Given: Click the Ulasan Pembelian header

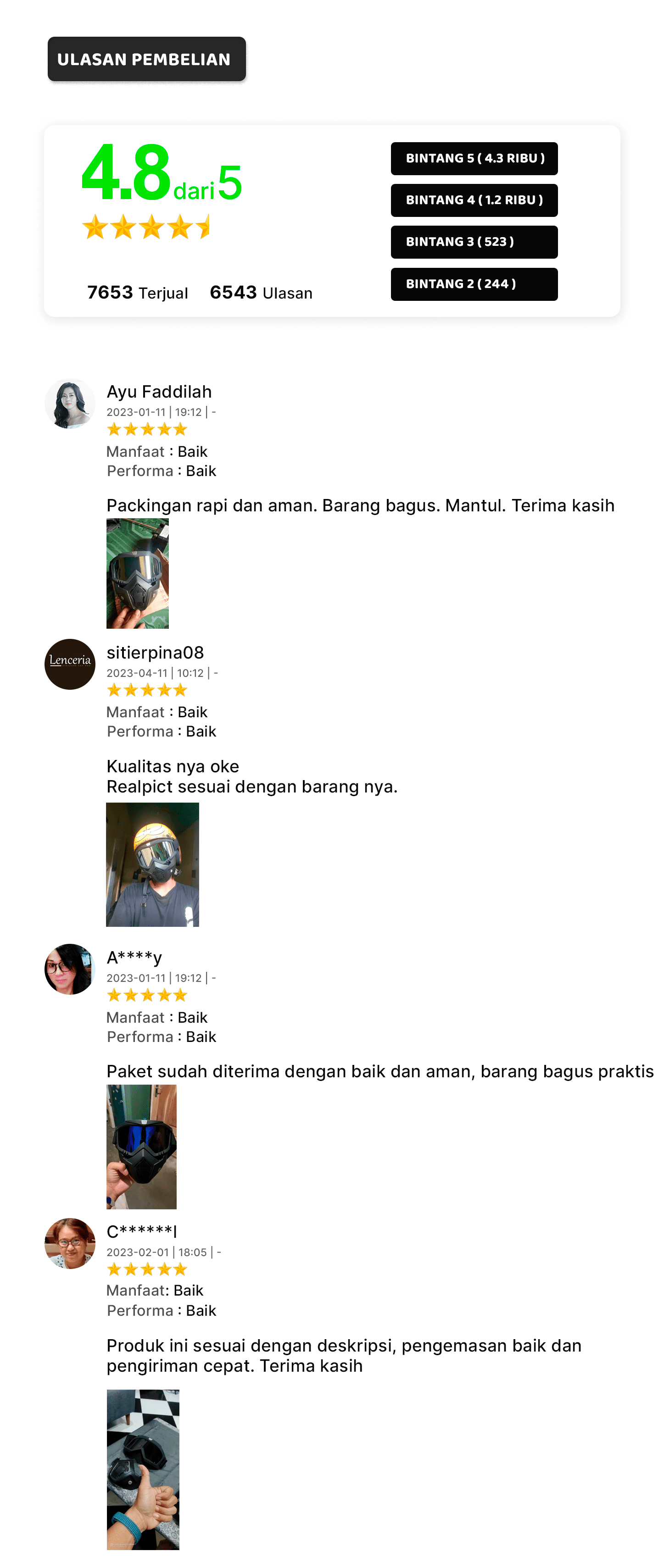Looking at the screenshot, I should tap(147, 59).
